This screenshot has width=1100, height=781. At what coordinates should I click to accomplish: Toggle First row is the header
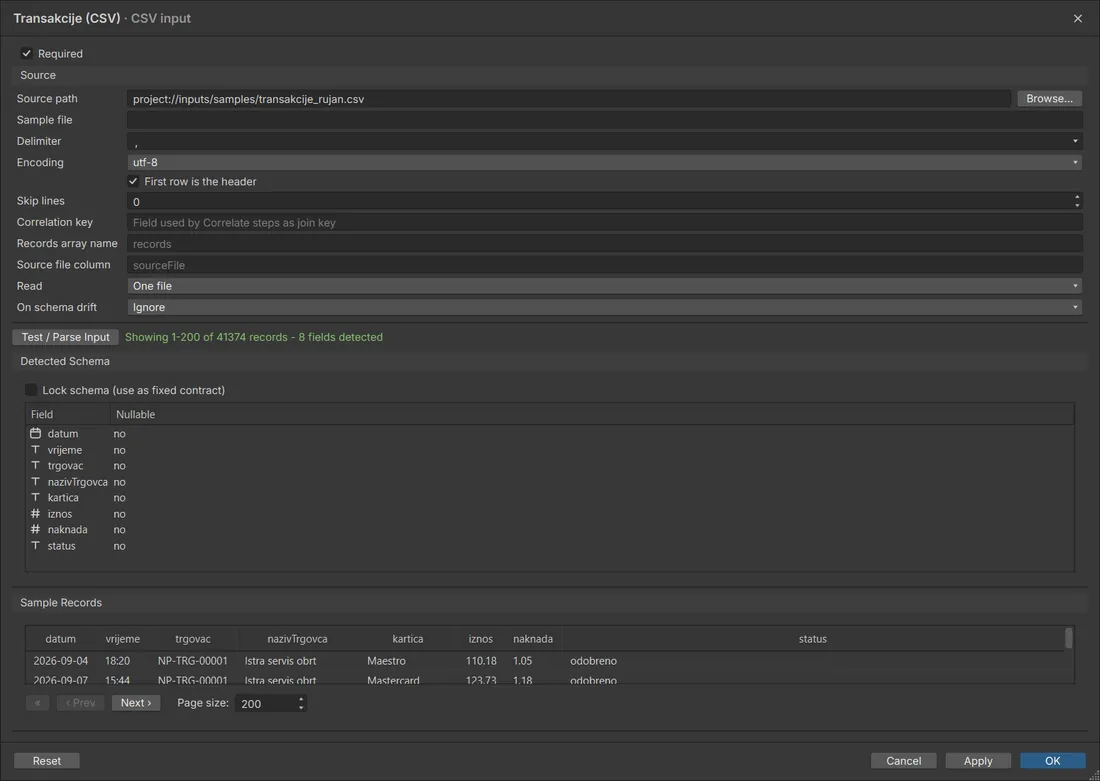[x=133, y=181]
